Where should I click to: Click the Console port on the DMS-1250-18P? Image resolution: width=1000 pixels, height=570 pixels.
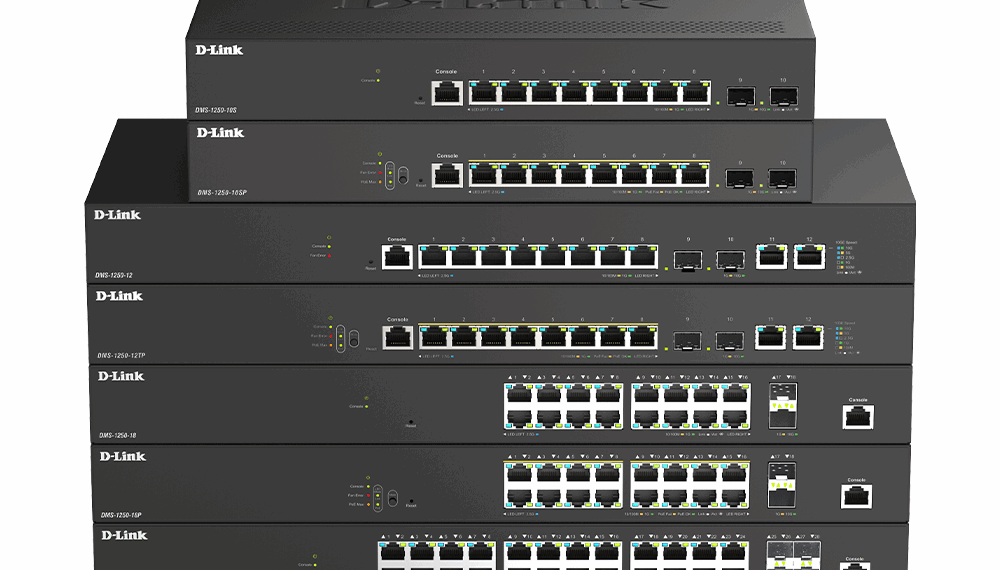point(857,497)
